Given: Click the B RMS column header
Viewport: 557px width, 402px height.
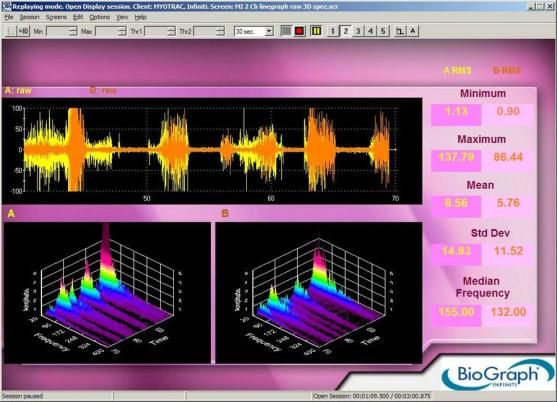Looking at the screenshot, I should 507,70.
